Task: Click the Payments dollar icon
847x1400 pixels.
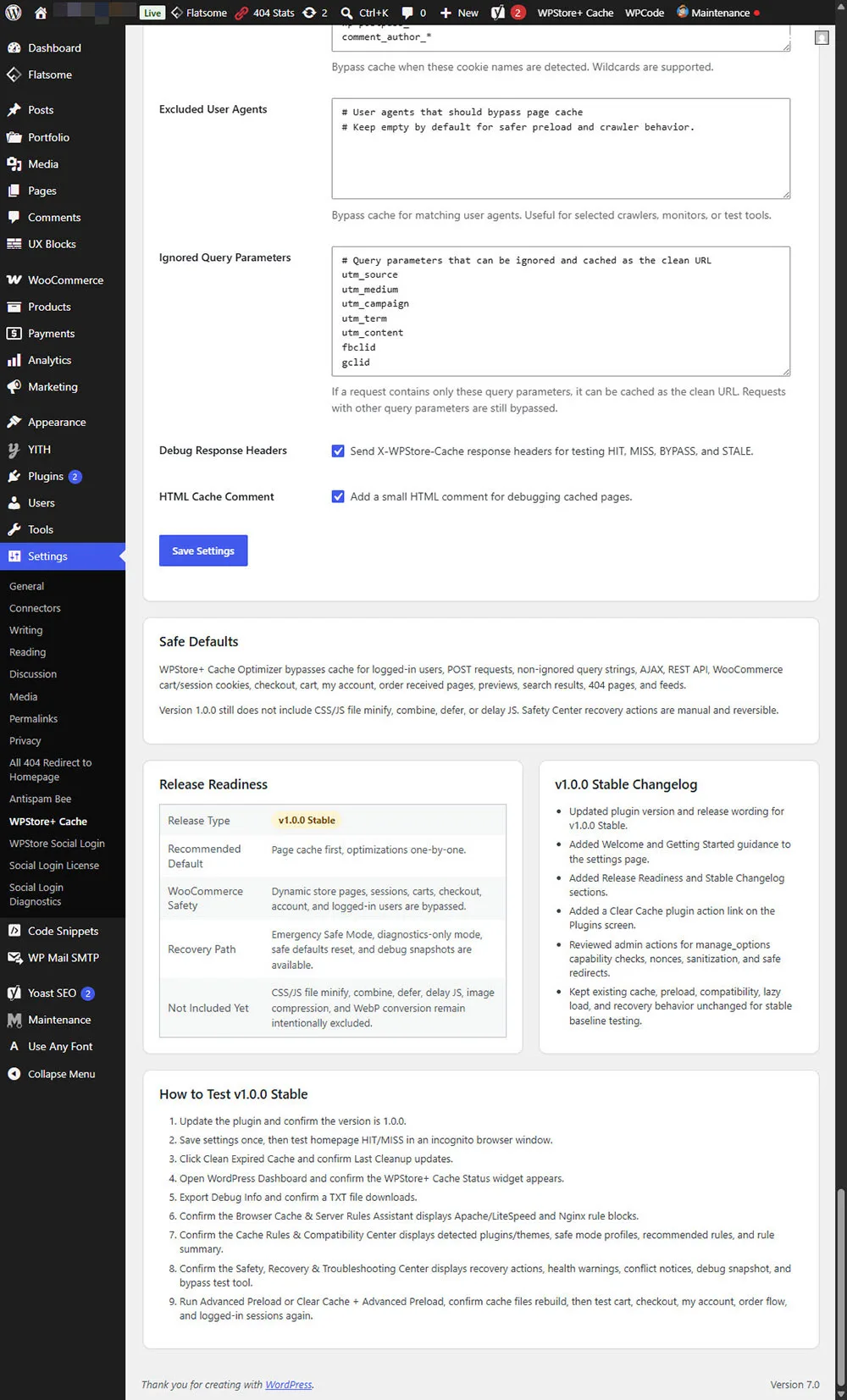Action: coord(14,334)
